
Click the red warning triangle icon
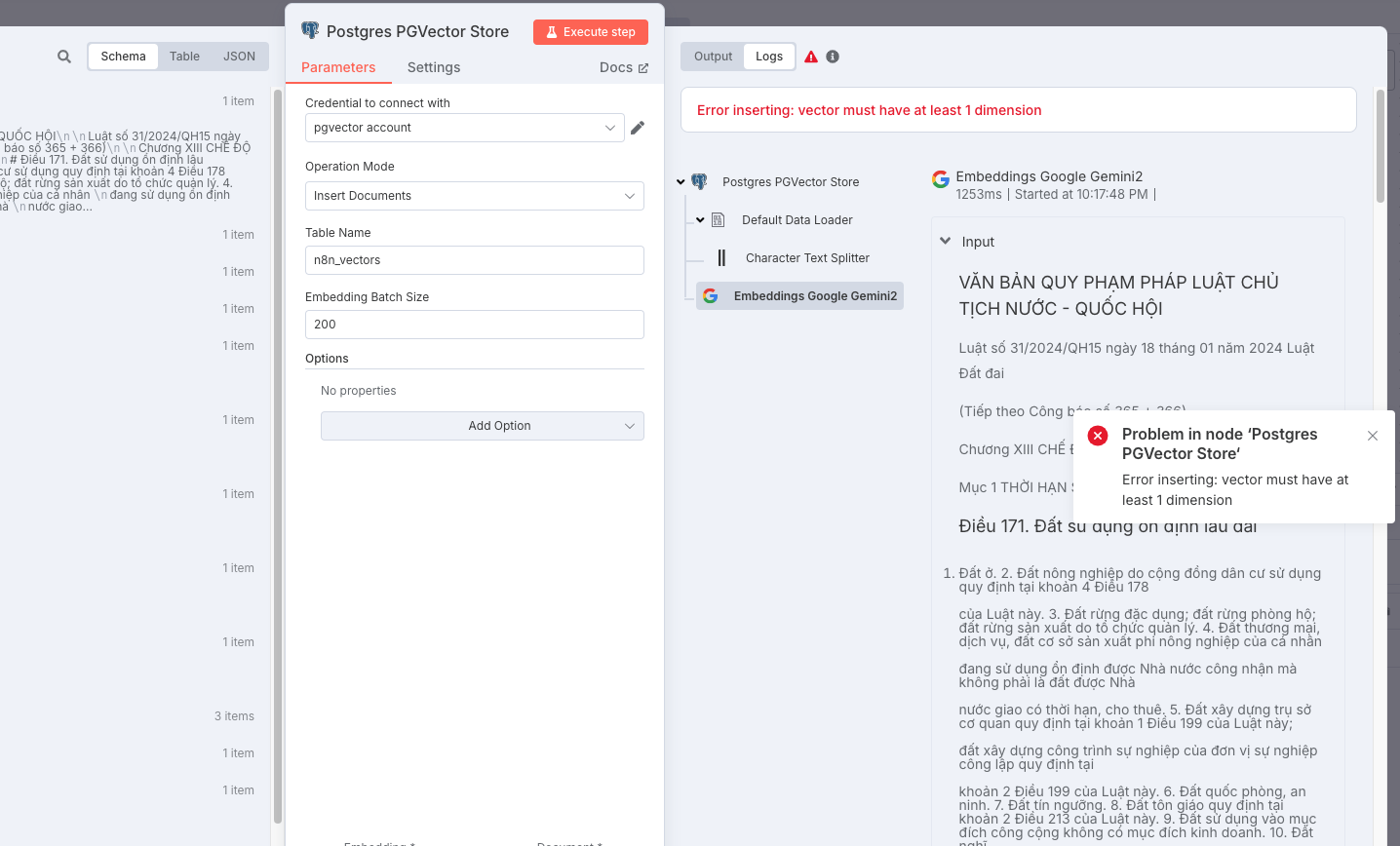click(811, 57)
